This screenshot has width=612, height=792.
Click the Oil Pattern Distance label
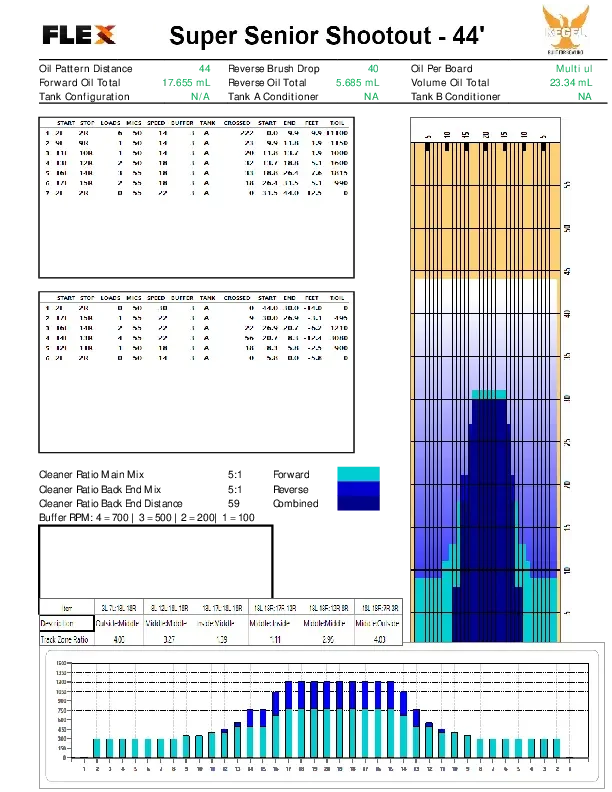click(x=85, y=69)
